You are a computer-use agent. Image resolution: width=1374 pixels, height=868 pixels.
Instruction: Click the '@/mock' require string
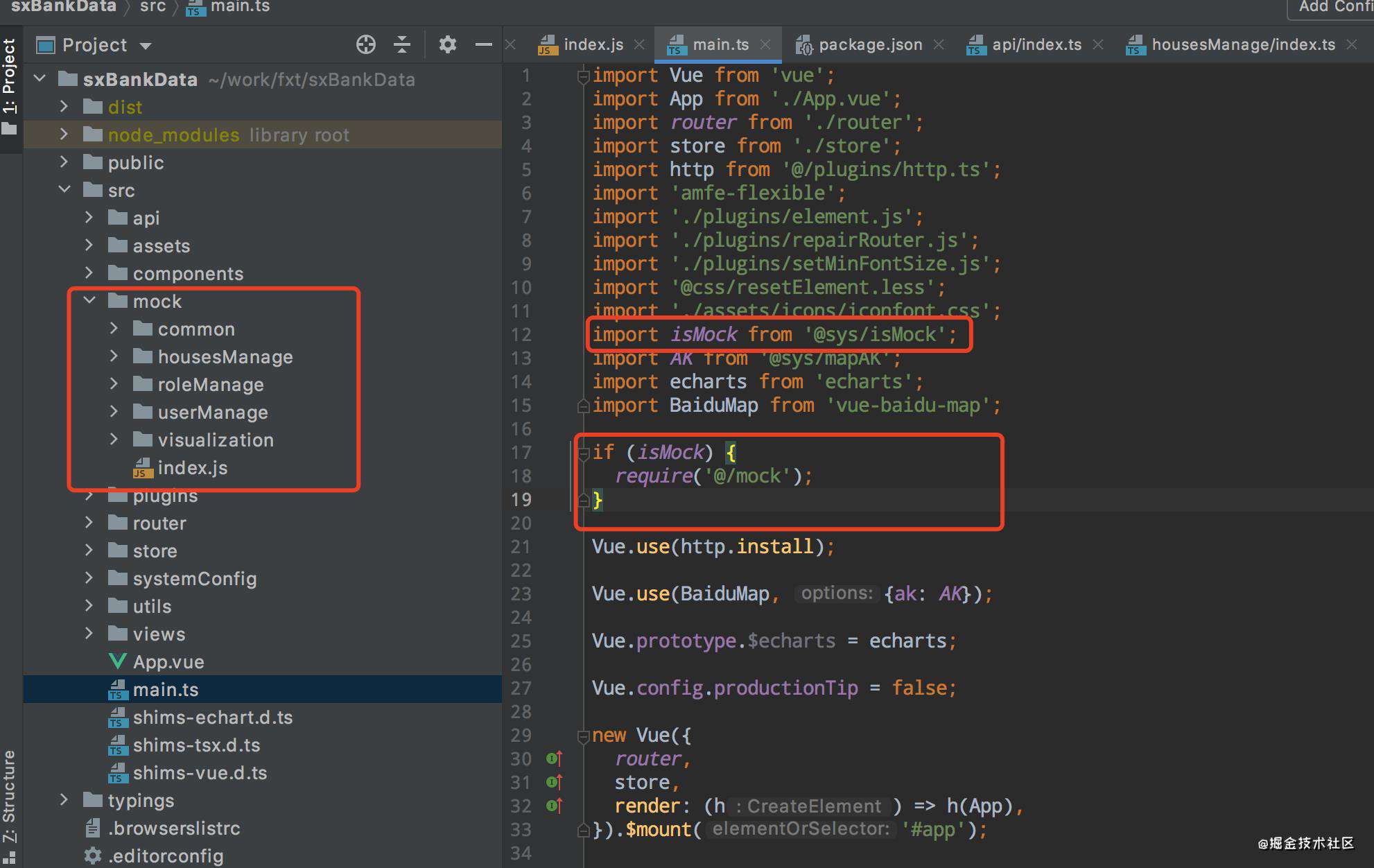(747, 476)
